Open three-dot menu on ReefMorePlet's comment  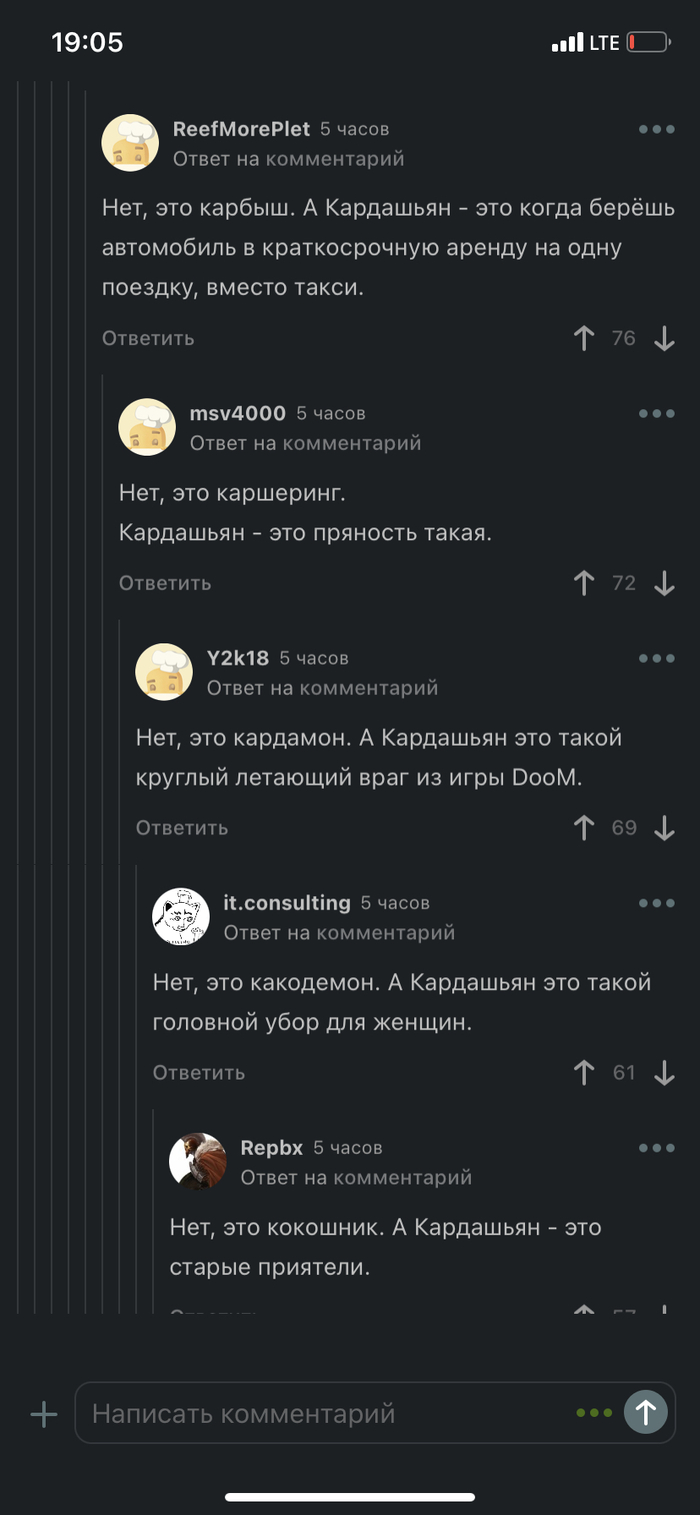[x=657, y=129]
